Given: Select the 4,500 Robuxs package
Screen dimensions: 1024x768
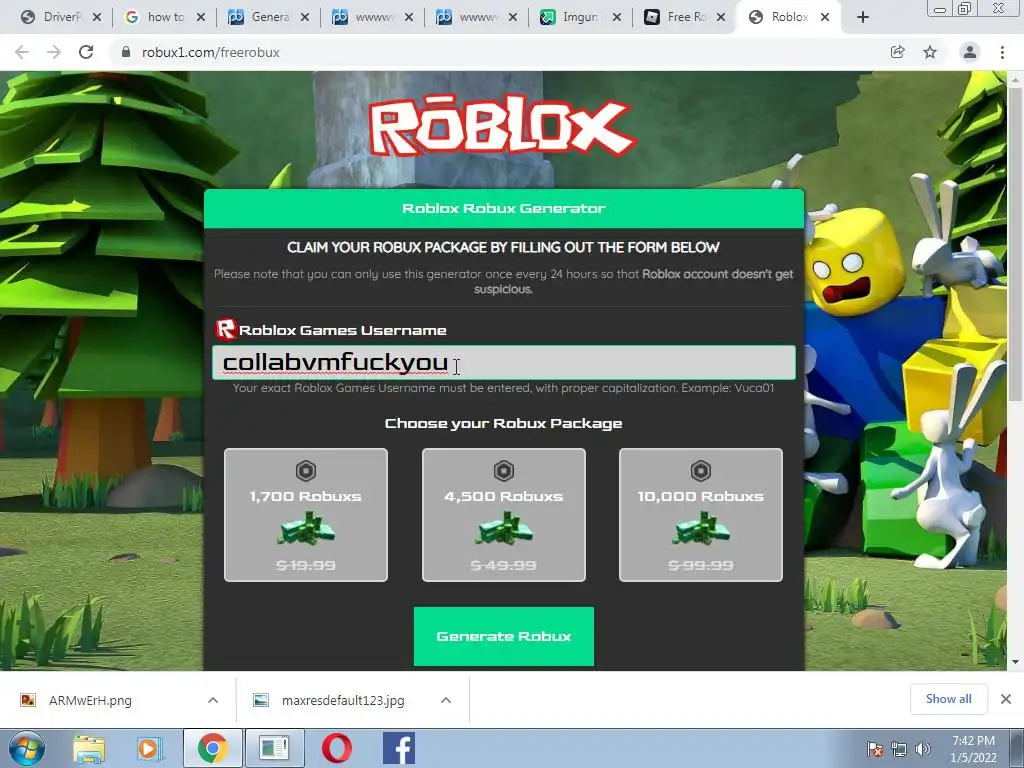Looking at the screenshot, I should click(x=504, y=515).
